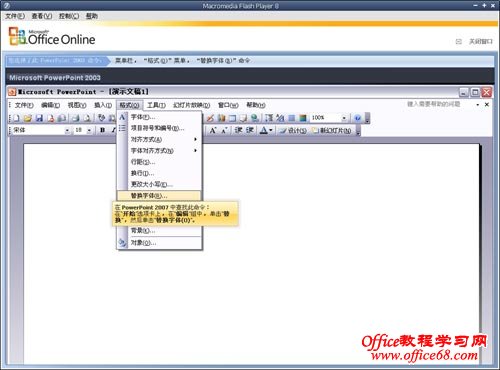Click the Increase Indent icon
The height and width of the screenshot is (370, 500).
(250, 130)
